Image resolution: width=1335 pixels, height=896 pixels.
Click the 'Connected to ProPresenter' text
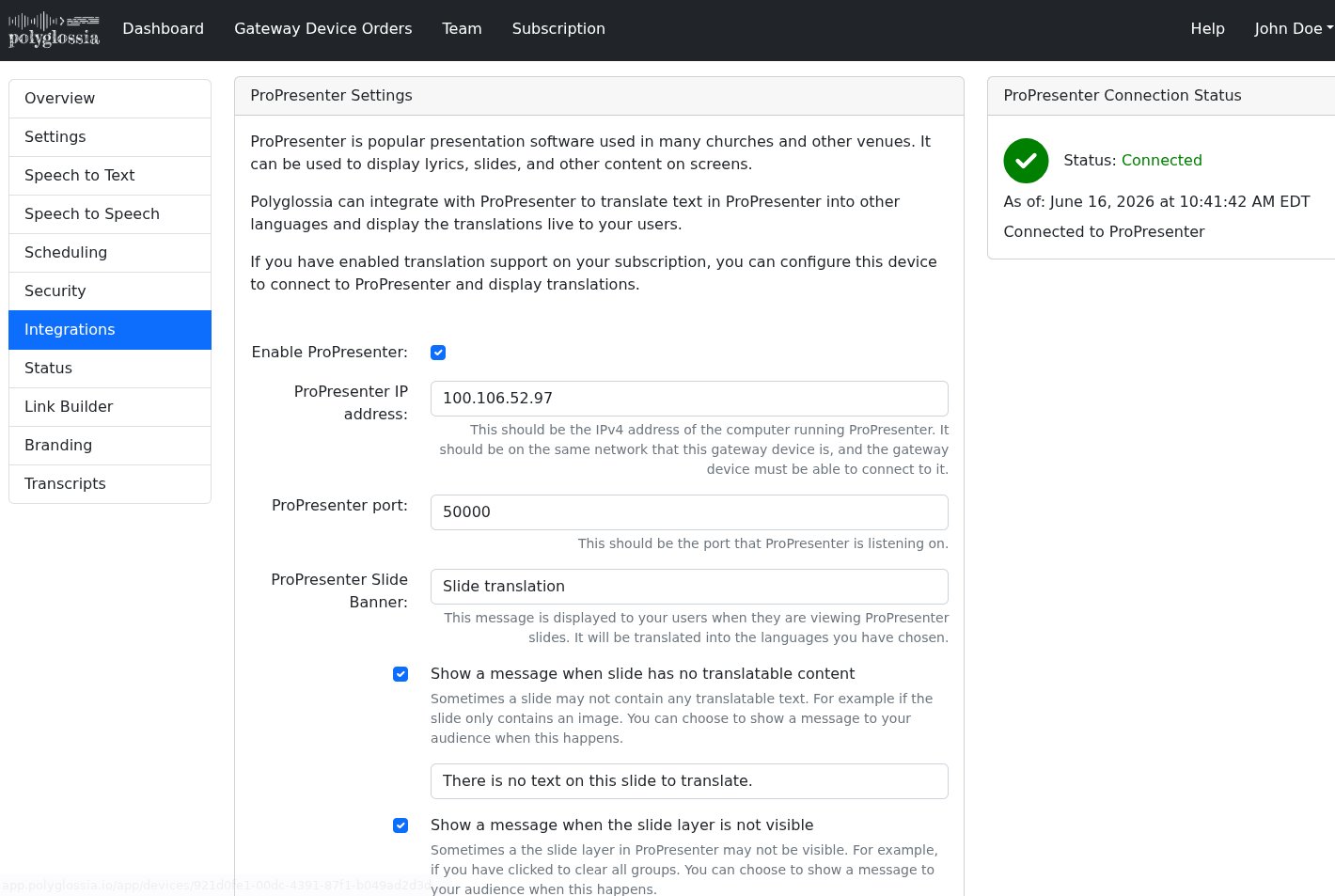click(1104, 232)
